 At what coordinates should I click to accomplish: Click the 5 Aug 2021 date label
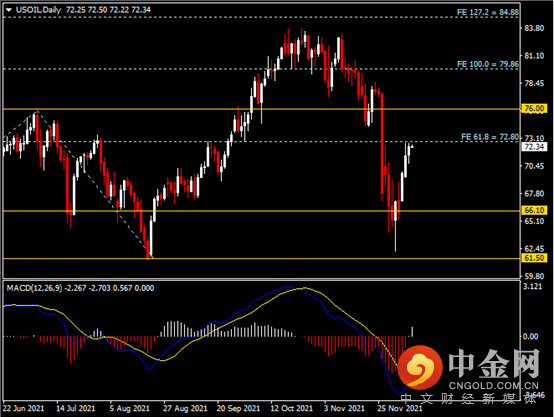coord(129,409)
